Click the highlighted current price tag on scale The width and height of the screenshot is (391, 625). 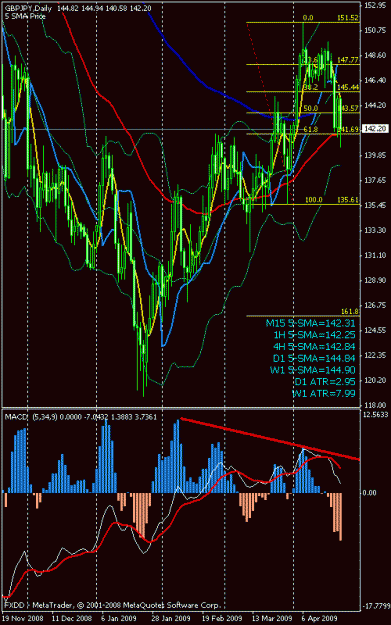pyautogui.click(x=375, y=129)
